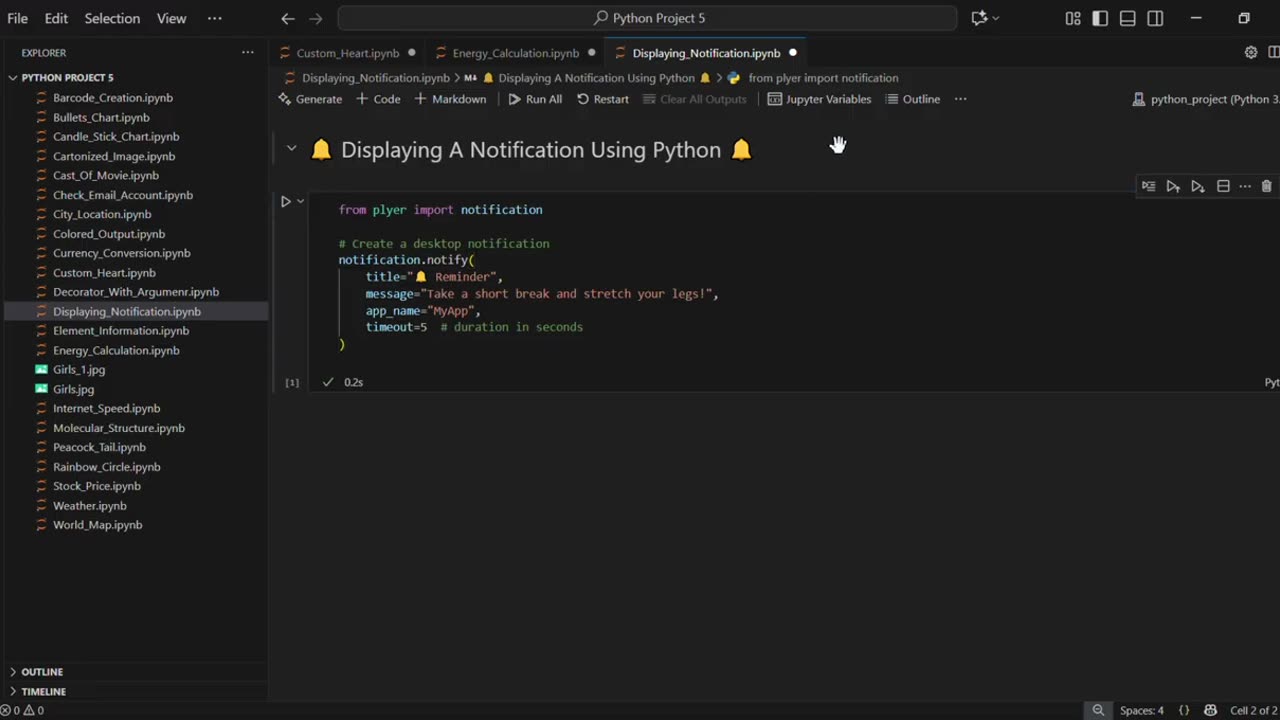Collapse the Displaying A Notification heading
Viewport: 1280px width, 720px height.
coord(291,149)
